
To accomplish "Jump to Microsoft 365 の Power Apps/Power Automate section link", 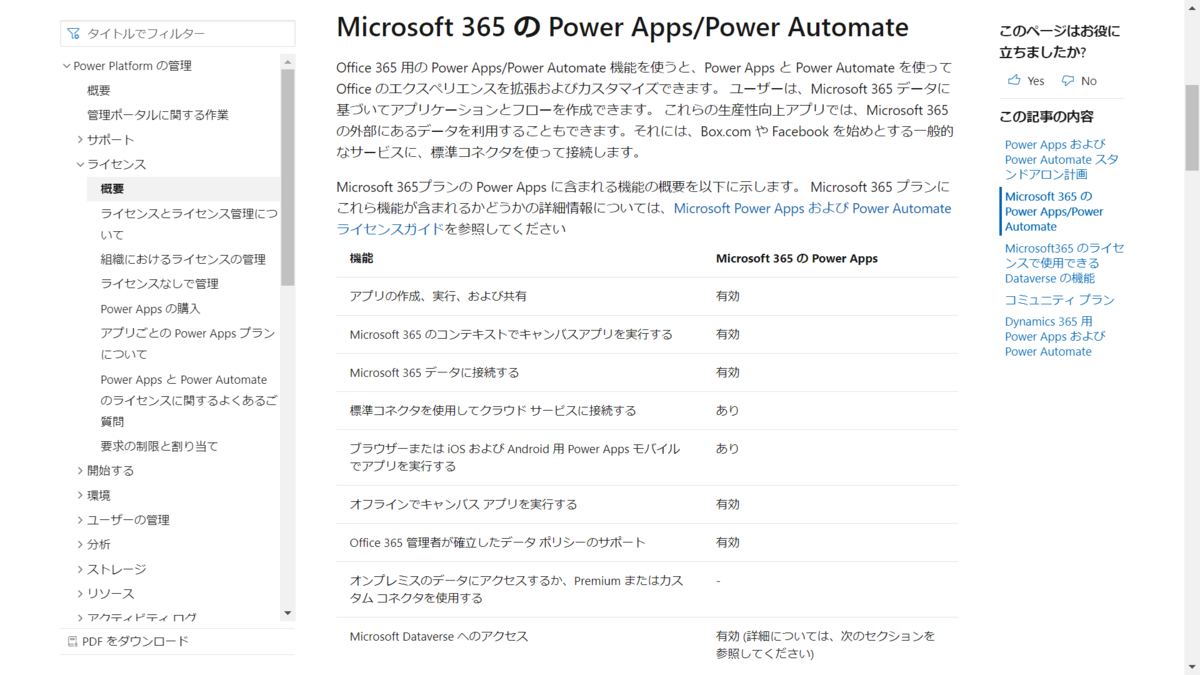I will coord(1054,211).
